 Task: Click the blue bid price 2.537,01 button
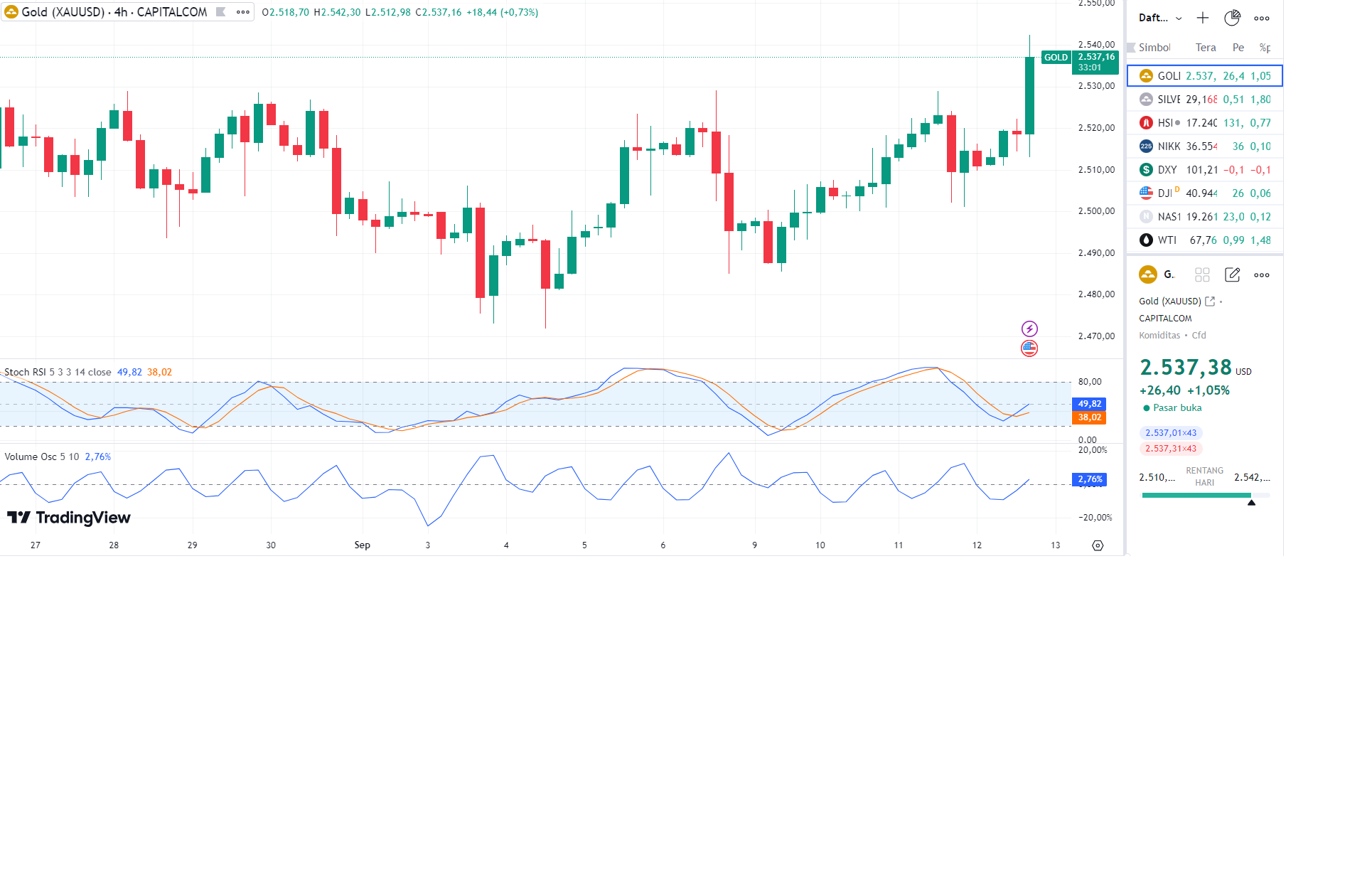point(1170,432)
